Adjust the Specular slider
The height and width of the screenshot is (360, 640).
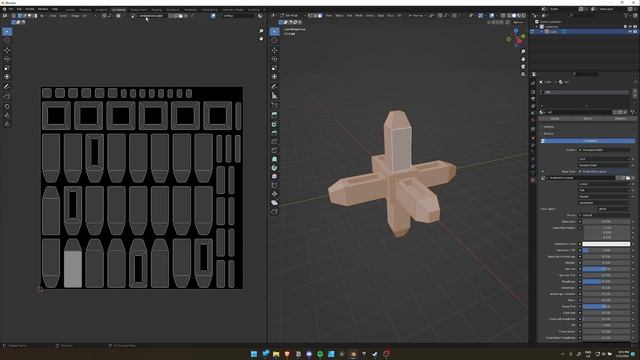(x=606, y=269)
